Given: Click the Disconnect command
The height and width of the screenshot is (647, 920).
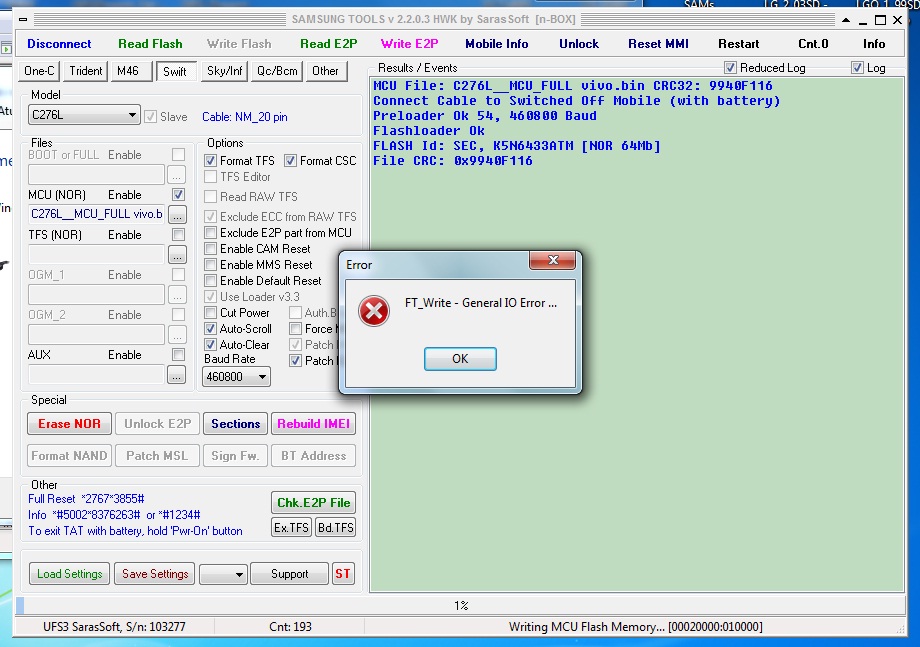Looking at the screenshot, I should tap(59, 44).
